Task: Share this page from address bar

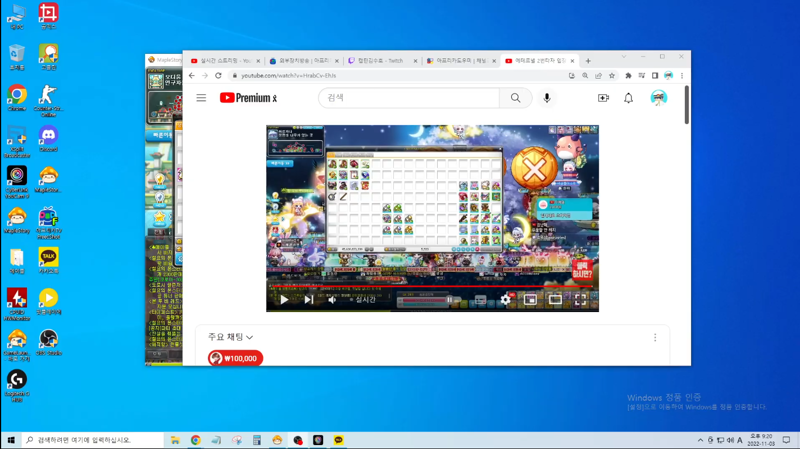Action: 598,76
